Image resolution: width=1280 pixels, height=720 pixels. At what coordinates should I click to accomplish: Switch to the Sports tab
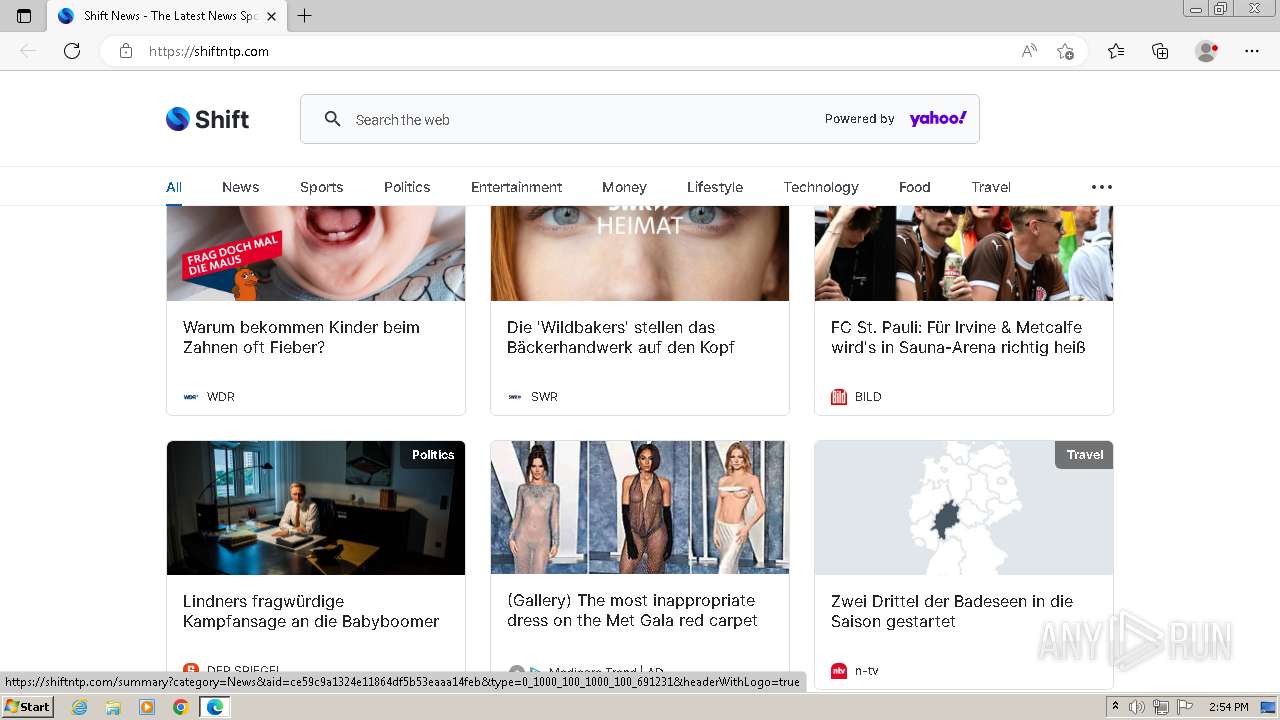point(321,187)
